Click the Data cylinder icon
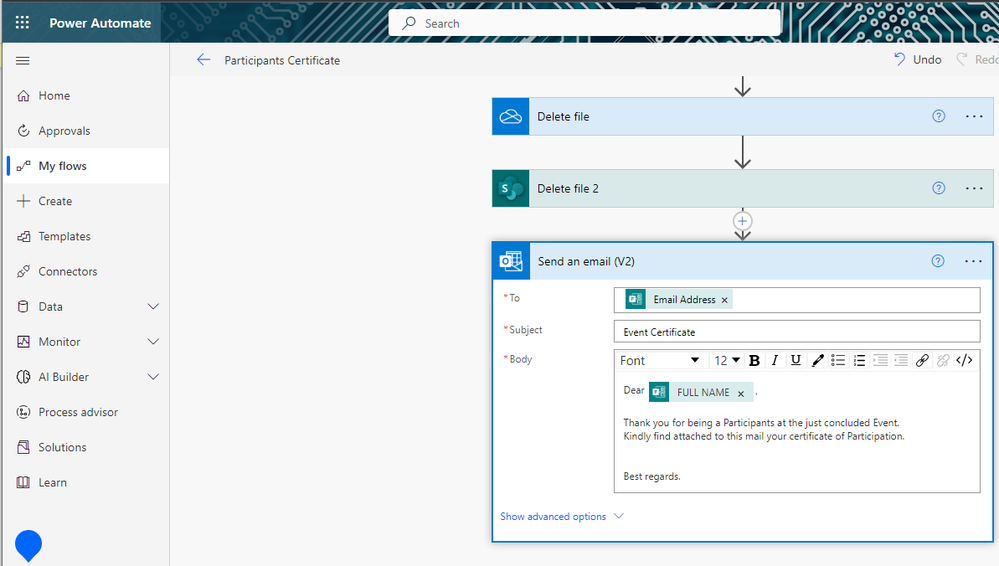Screen dimensions: 999x566 [24, 307]
